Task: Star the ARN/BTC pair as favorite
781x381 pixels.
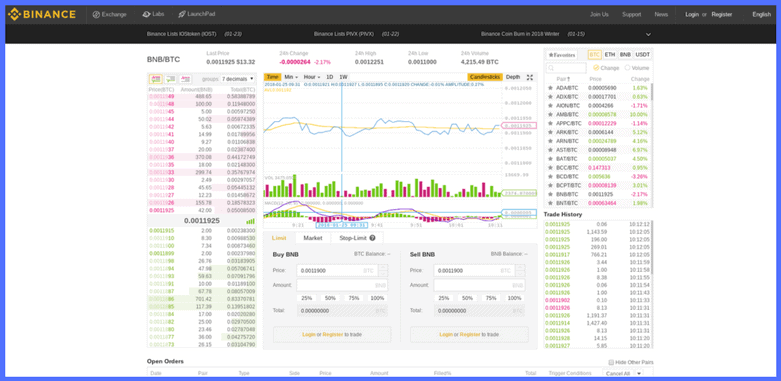Action: tap(550, 141)
